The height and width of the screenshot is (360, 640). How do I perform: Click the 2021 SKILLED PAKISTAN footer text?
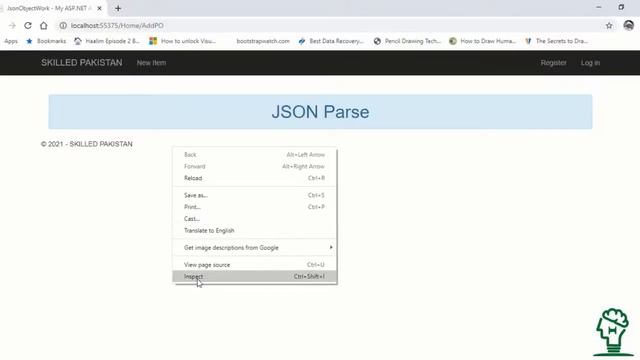pos(87,144)
